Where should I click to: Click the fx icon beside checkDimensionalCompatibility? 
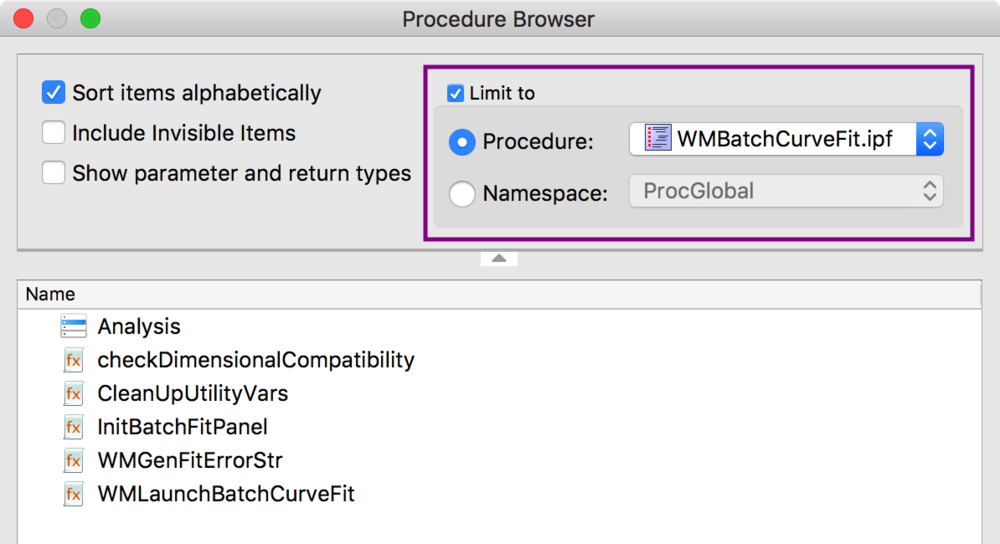pyautogui.click(x=73, y=360)
